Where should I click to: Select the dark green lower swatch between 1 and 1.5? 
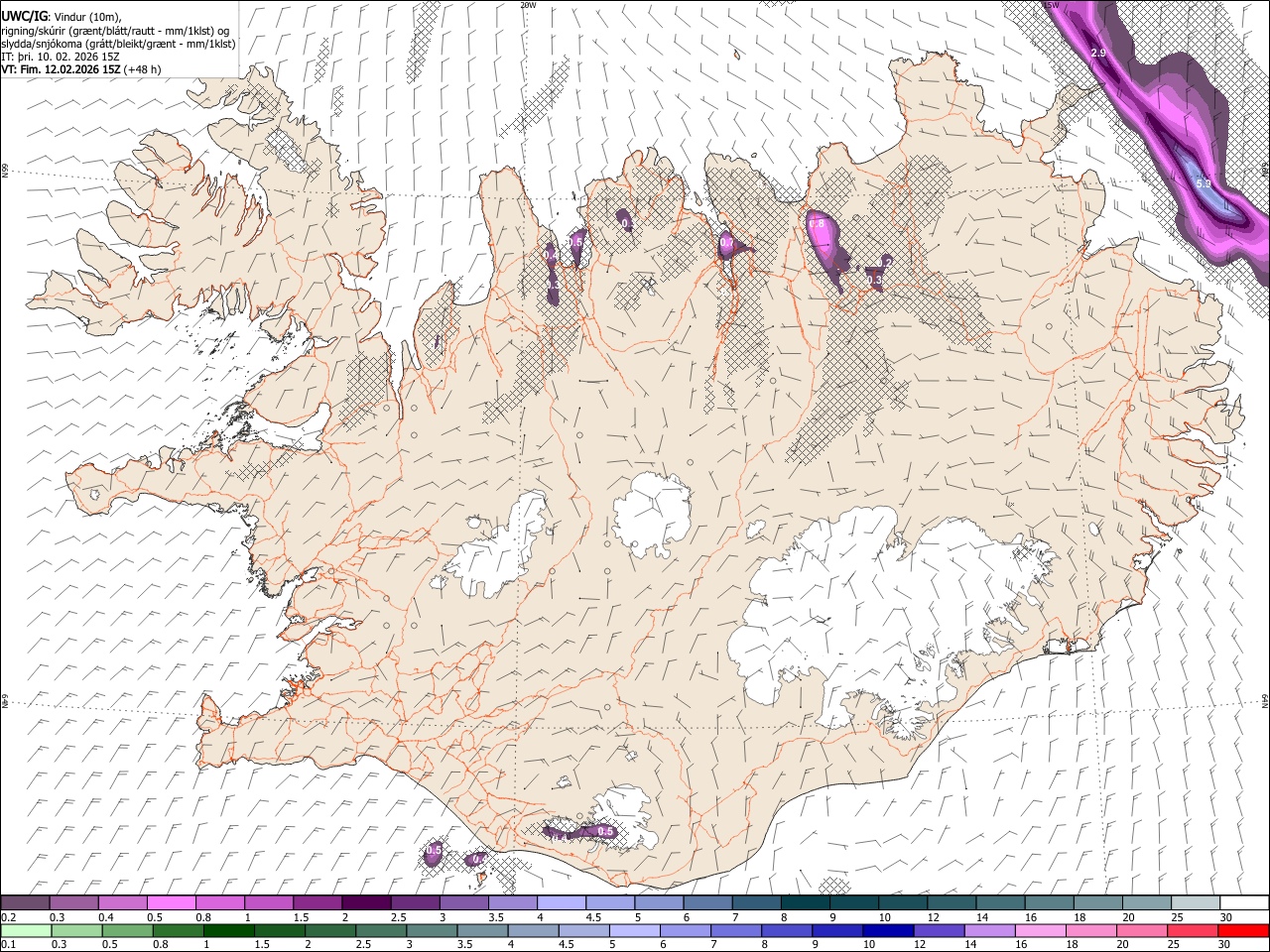point(228,930)
